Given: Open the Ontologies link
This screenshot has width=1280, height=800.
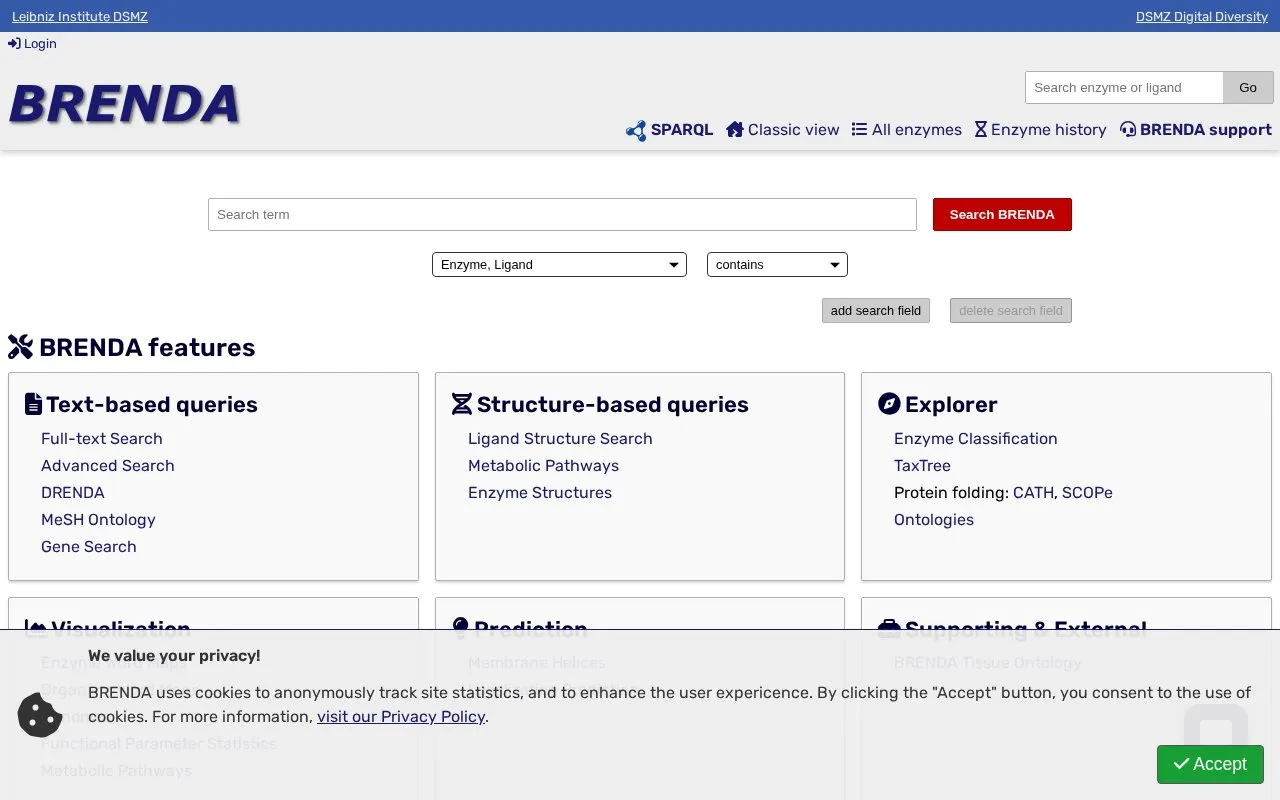Looking at the screenshot, I should (x=934, y=519).
